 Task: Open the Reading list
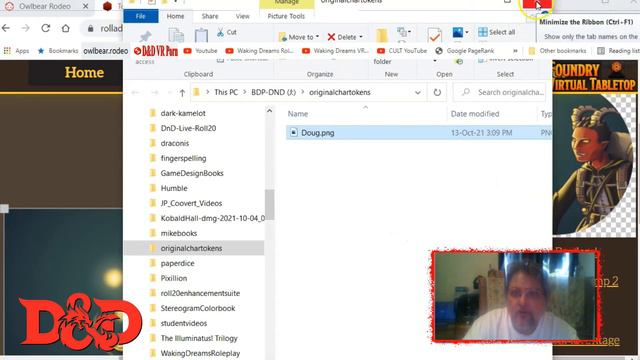click(618, 51)
